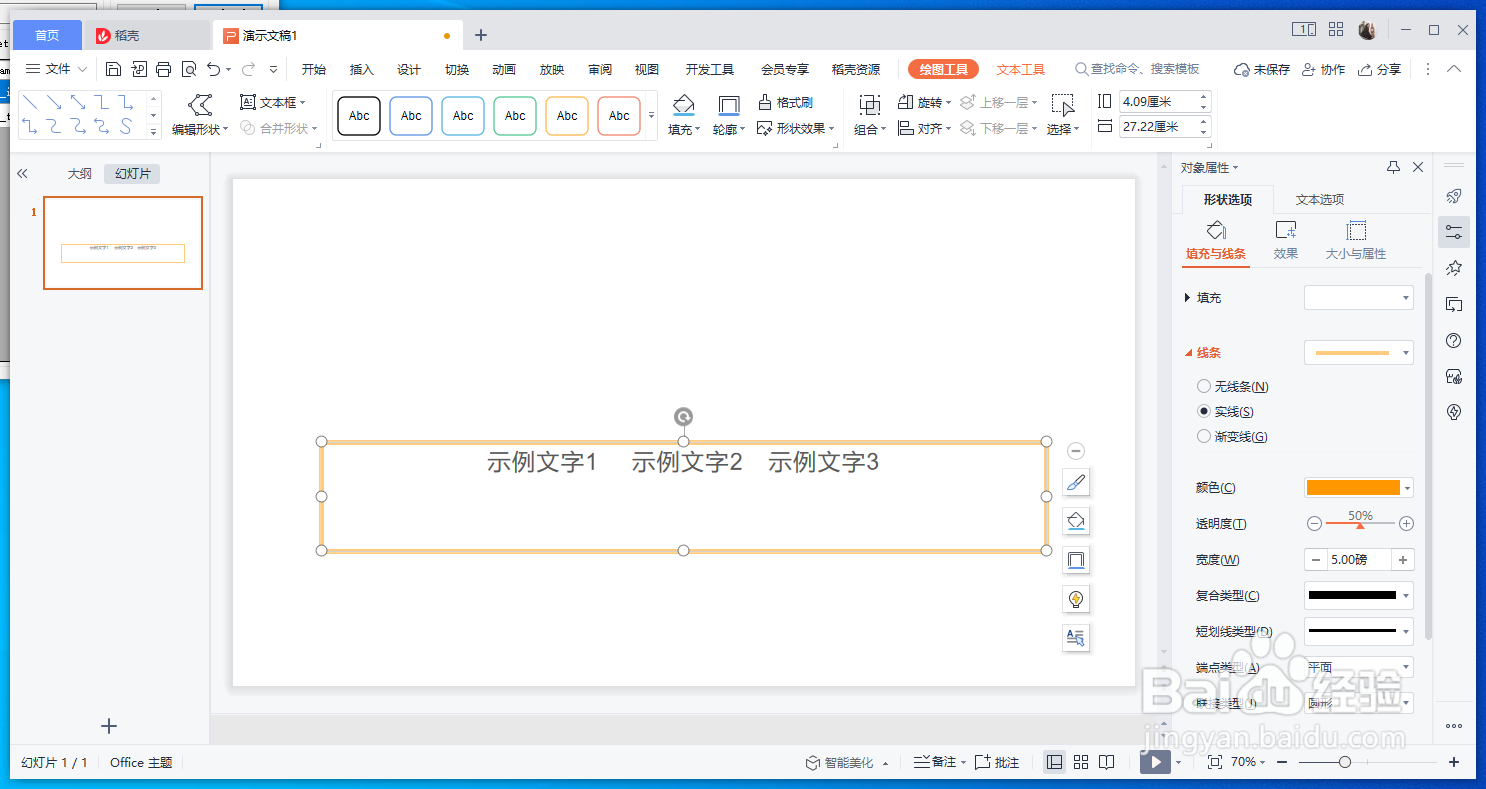Switch to the 插入 ribbon tab

click(x=361, y=69)
